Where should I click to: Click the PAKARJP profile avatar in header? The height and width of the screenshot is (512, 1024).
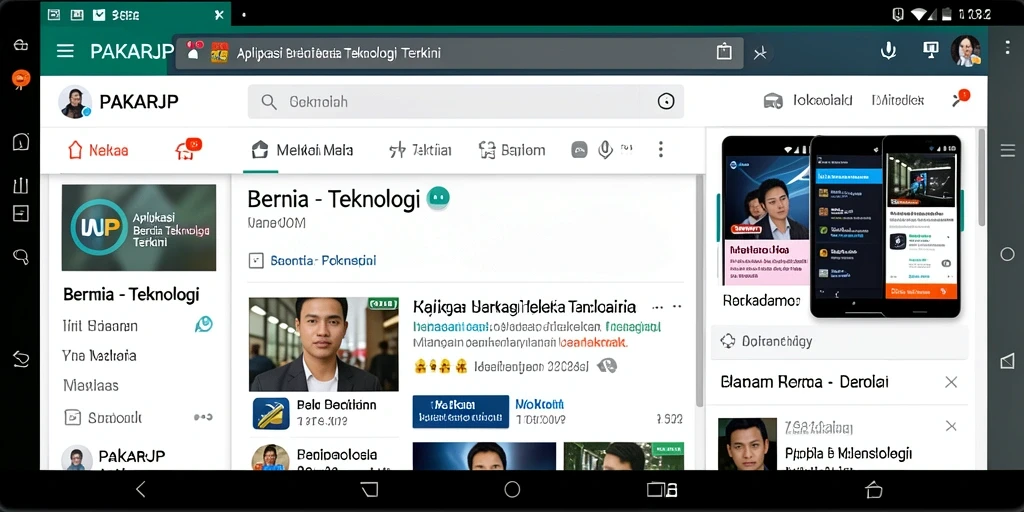[x=74, y=102]
